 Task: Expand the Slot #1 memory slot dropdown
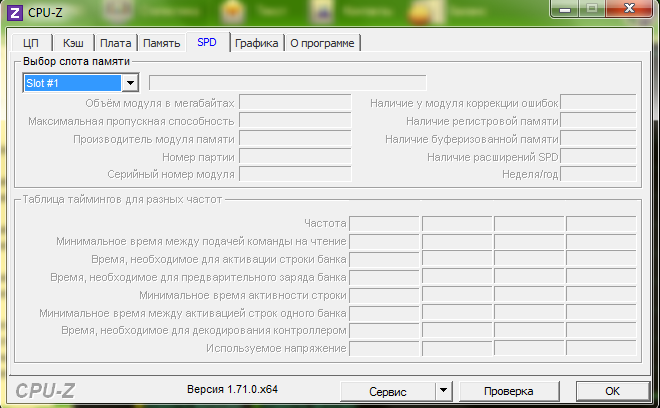(129, 83)
